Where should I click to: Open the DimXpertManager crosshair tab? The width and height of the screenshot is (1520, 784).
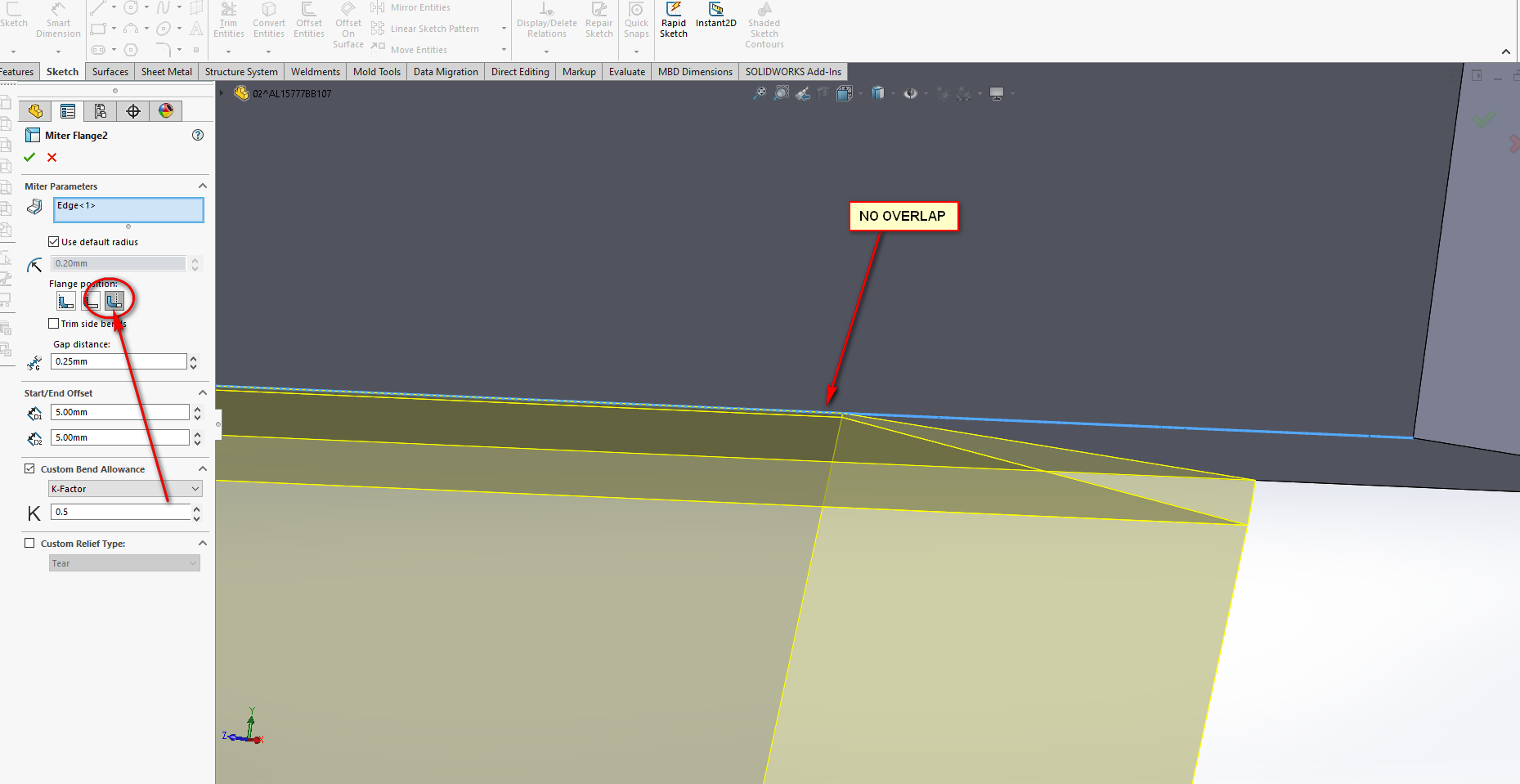pyautogui.click(x=133, y=111)
